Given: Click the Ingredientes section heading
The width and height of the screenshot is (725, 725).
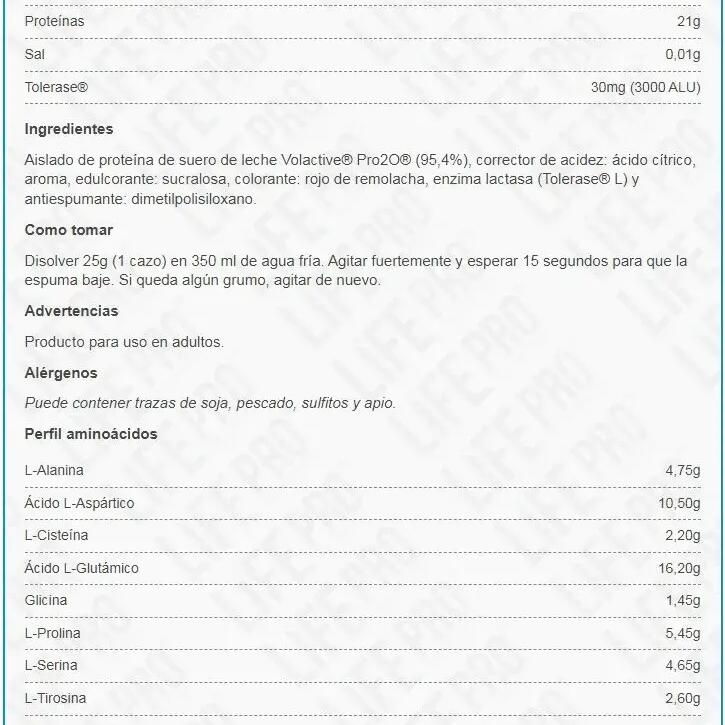Looking at the screenshot, I should 68,129.
